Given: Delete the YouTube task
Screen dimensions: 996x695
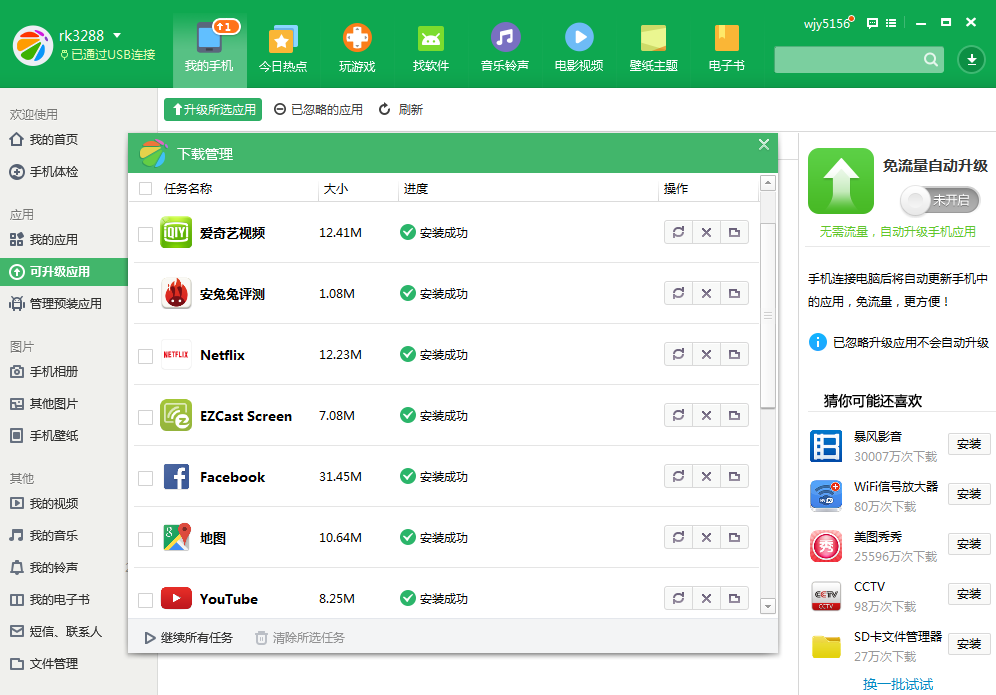Looking at the screenshot, I should 706,598.
